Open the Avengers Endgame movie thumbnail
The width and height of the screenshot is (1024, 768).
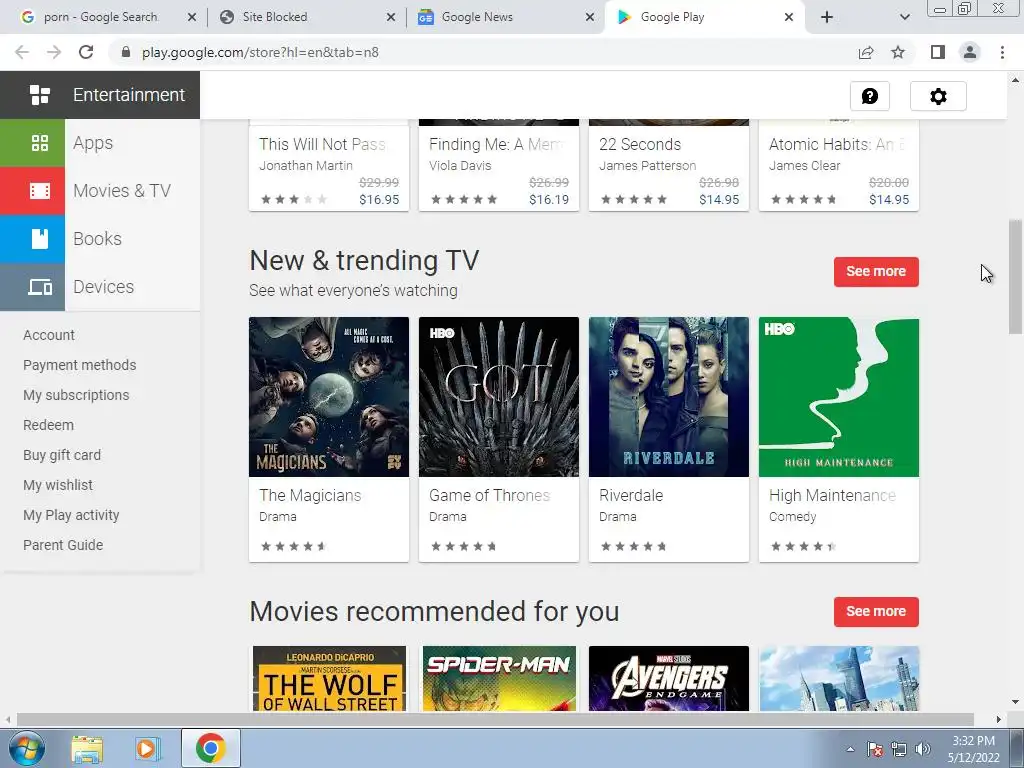pyautogui.click(x=669, y=679)
